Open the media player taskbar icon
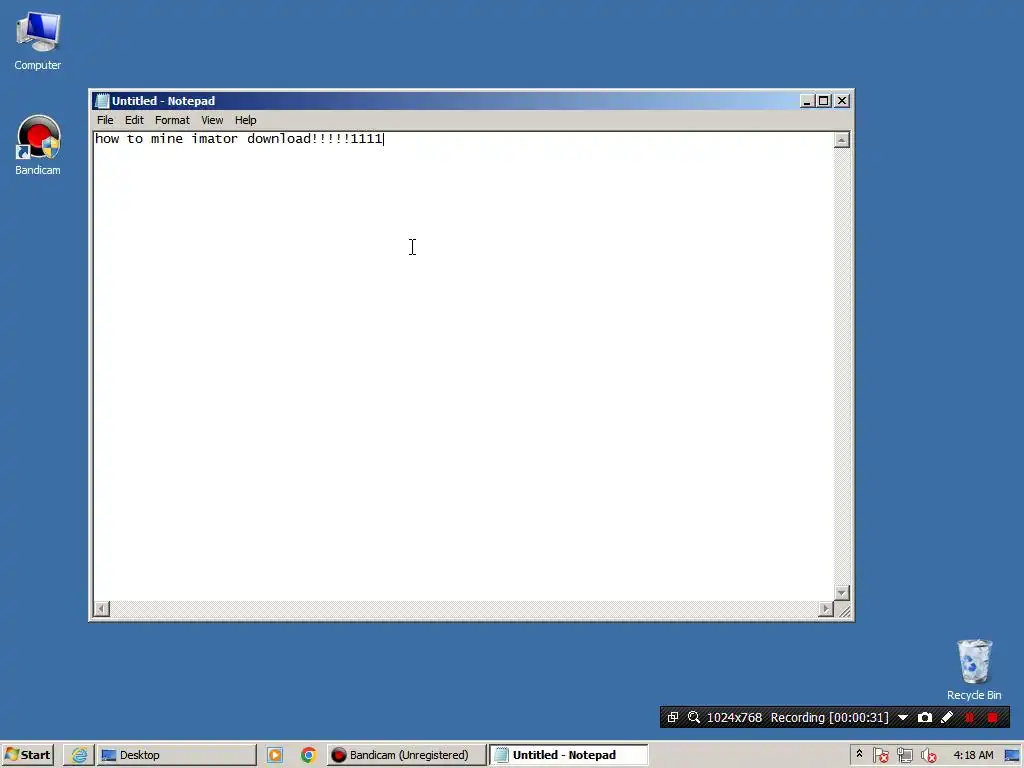This screenshot has height=768, width=1024. (x=275, y=755)
